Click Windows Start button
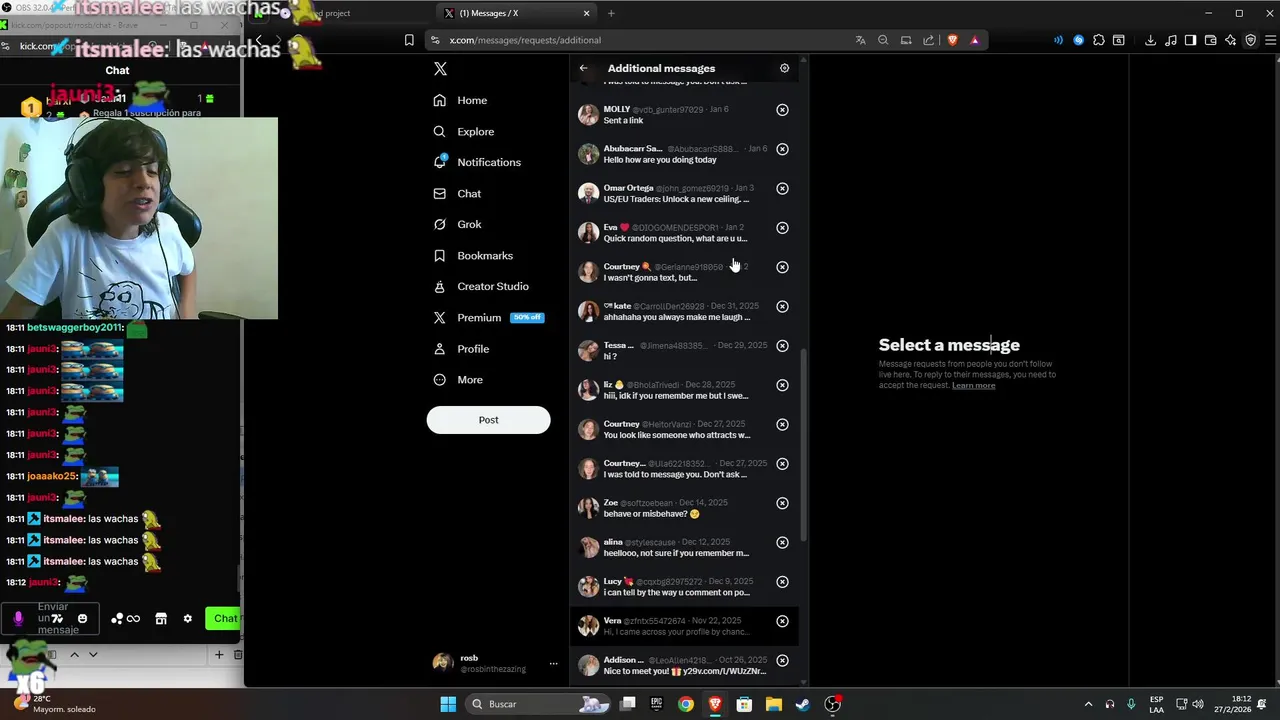Screen dimensions: 1280x720 tap(448, 704)
